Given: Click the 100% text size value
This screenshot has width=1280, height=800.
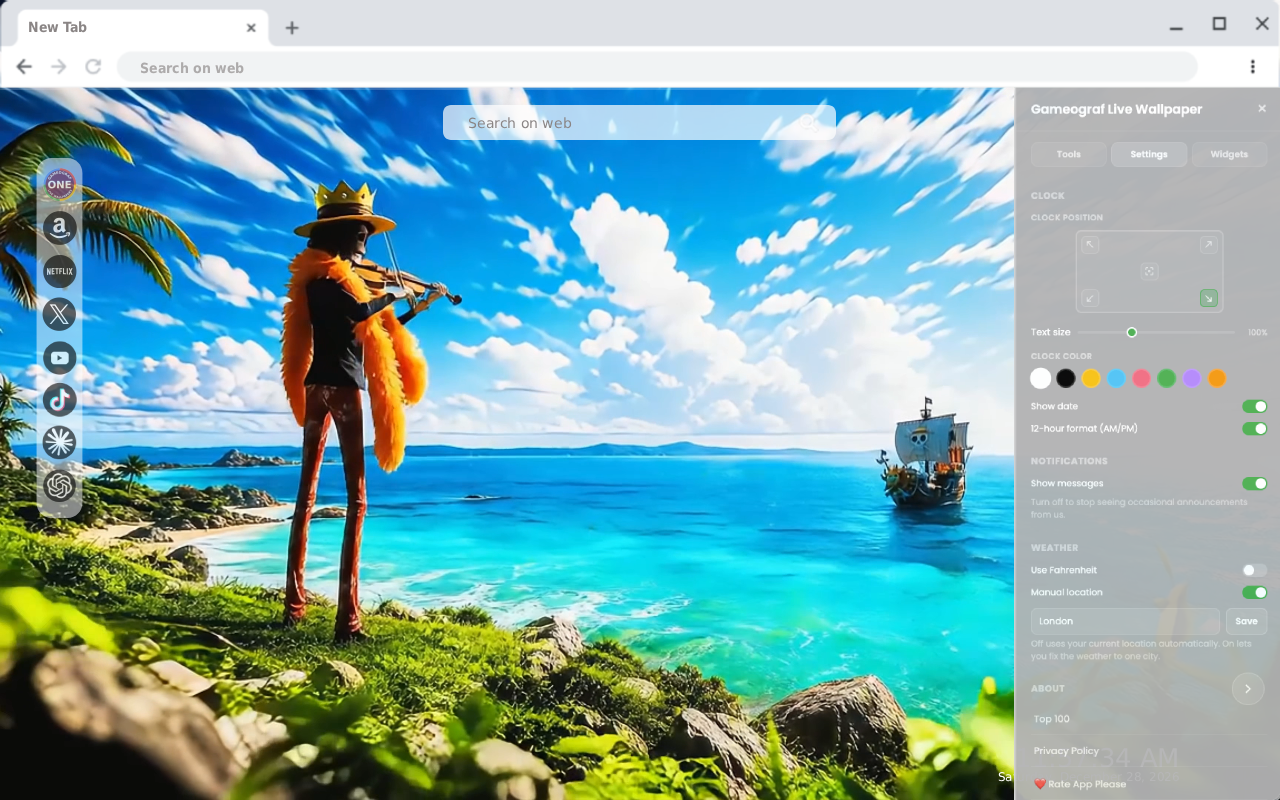Looking at the screenshot, I should [x=1257, y=332].
